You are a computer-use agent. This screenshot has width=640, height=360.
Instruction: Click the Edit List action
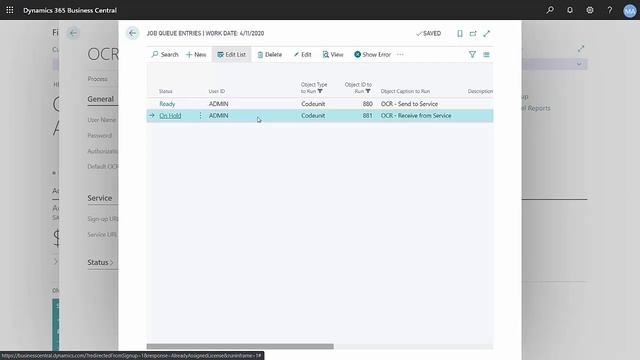point(231,54)
